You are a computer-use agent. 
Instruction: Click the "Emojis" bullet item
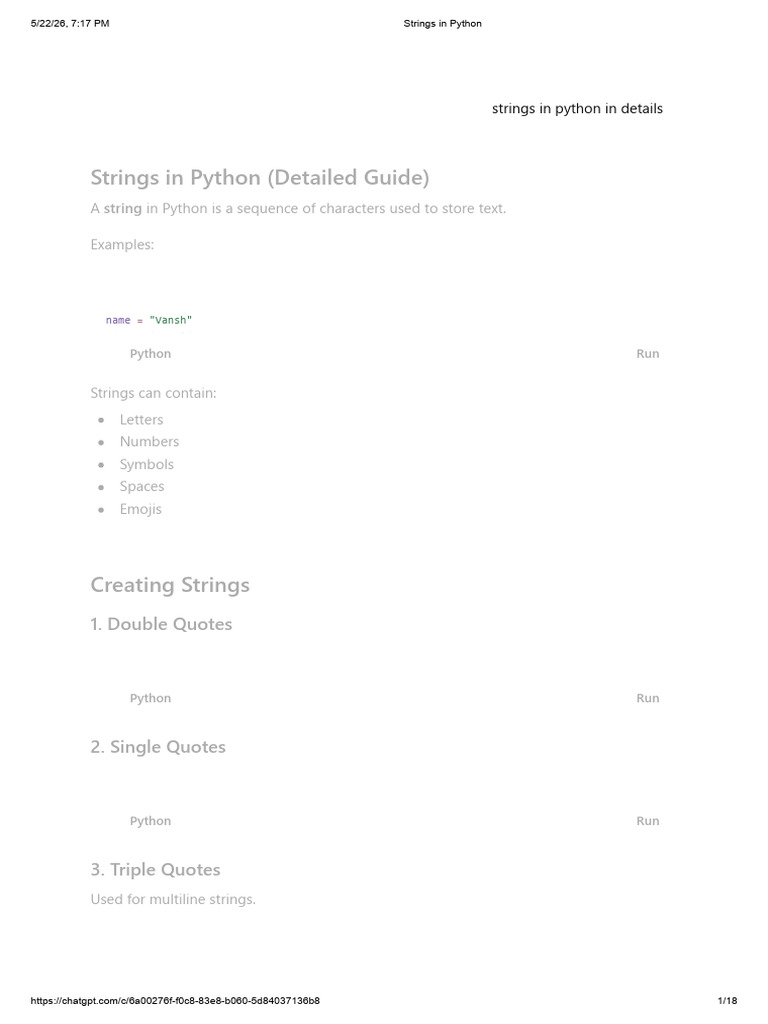(x=140, y=509)
